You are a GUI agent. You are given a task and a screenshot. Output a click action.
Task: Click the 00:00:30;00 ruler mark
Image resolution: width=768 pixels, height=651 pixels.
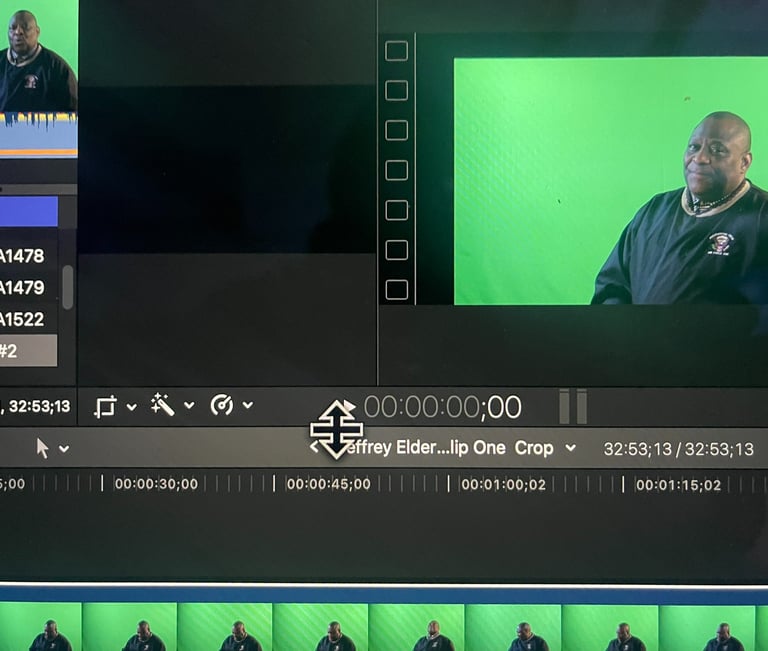pyautogui.click(x=156, y=484)
